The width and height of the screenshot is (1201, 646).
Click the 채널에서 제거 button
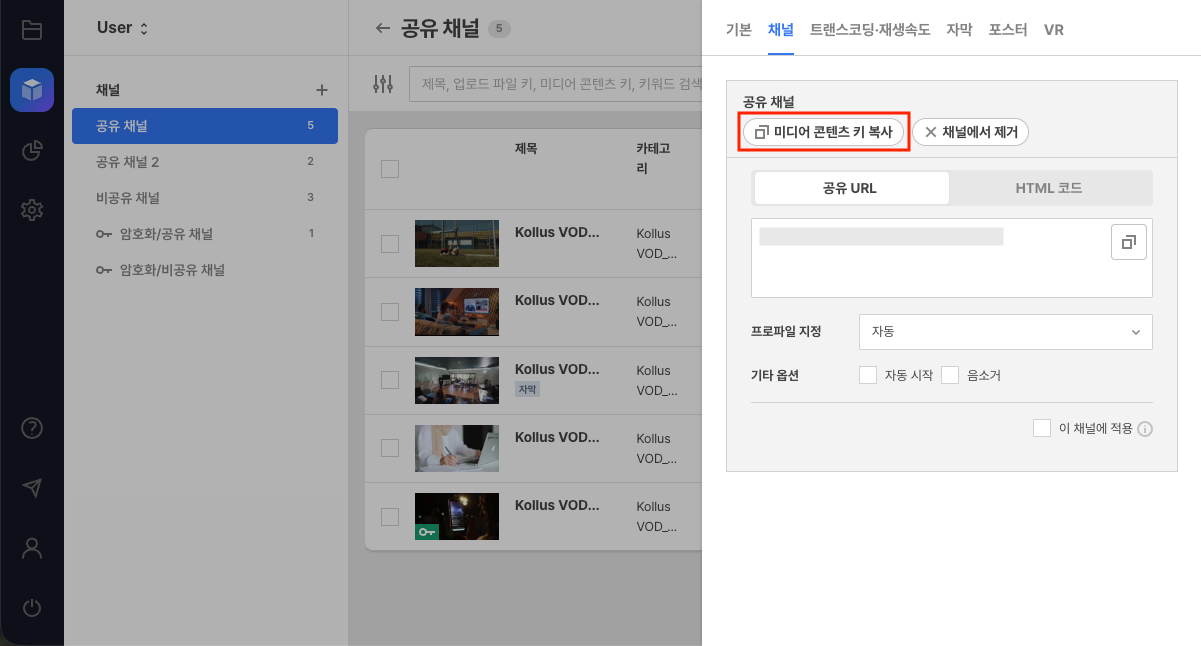(x=970, y=132)
